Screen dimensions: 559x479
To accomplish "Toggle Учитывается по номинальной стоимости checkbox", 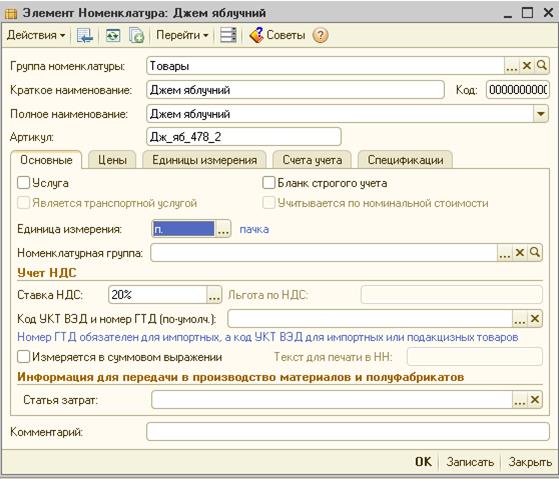I will pyautogui.click(x=269, y=203).
